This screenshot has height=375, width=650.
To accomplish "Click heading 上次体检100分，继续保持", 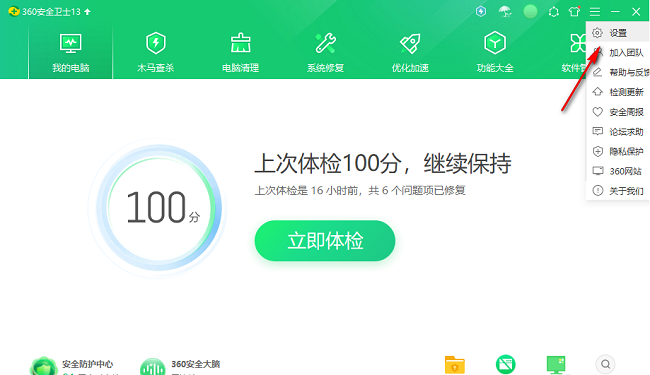I will pos(383,163).
